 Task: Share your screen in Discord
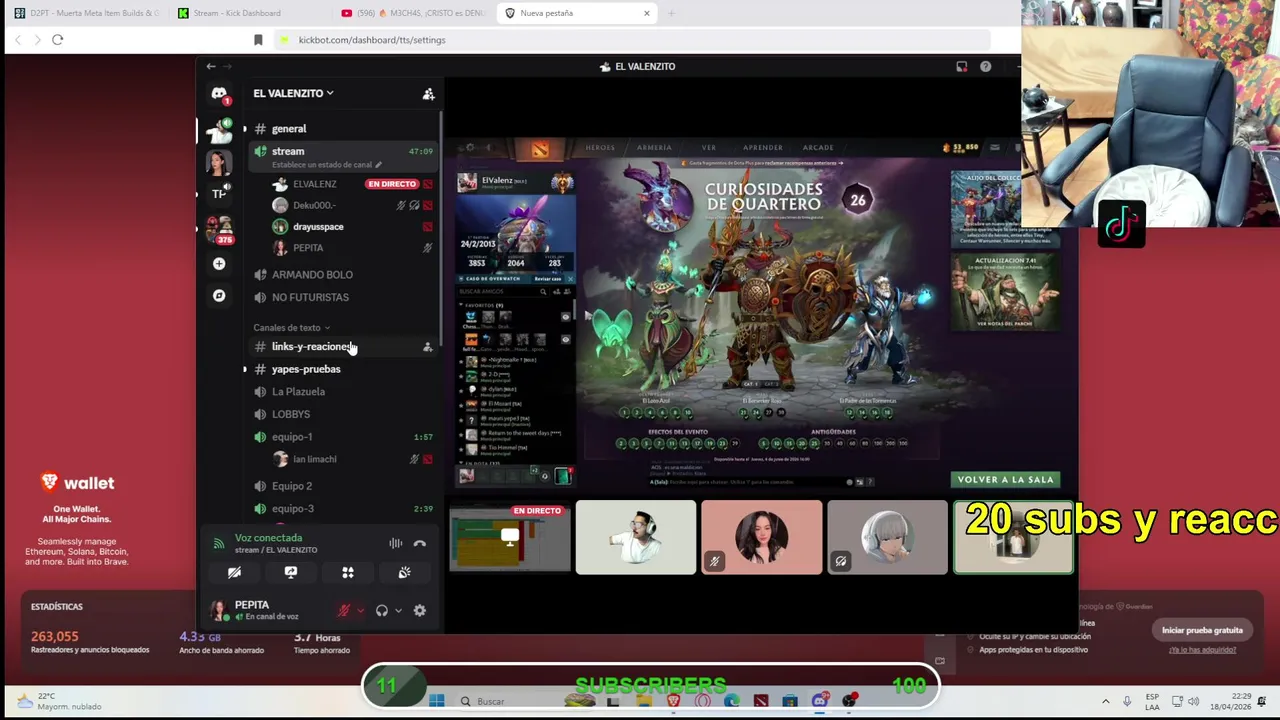point(291,572)
